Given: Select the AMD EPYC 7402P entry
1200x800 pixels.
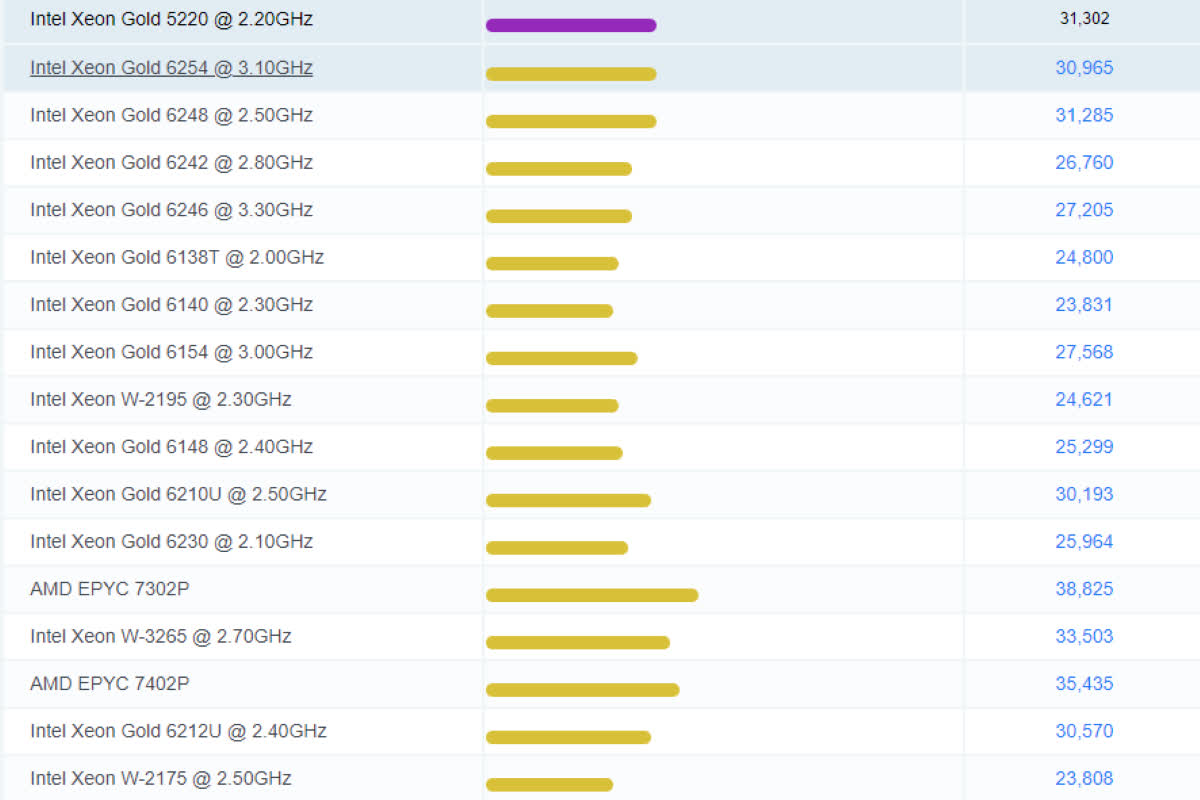Looking at the screenshot, I should 110,684.
